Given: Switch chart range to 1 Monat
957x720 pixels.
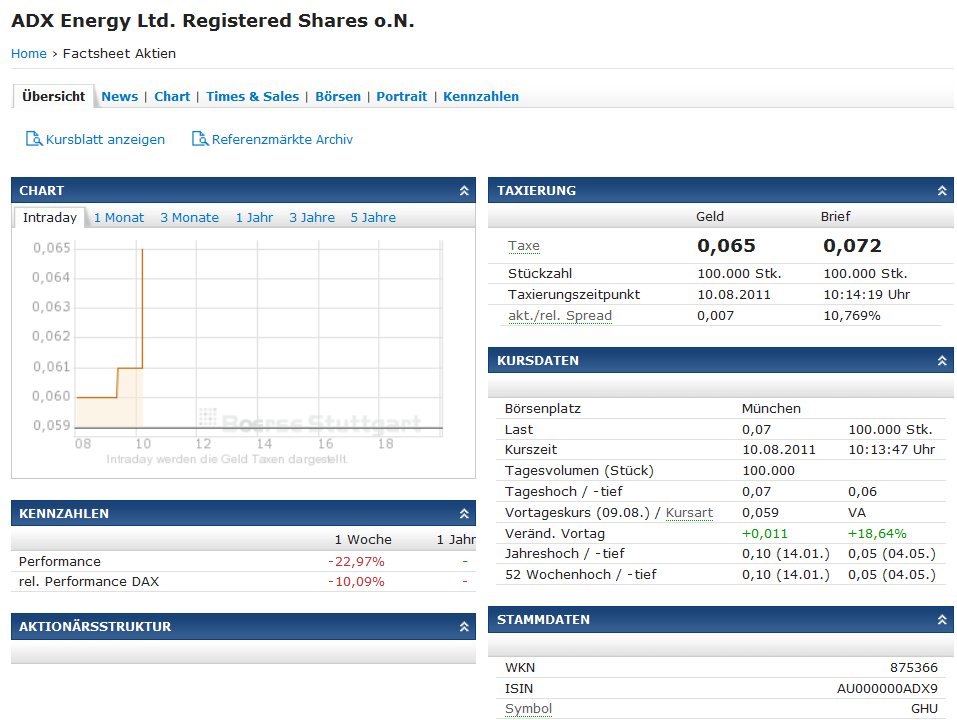Looking at the screenshot, I should [119, 217].
